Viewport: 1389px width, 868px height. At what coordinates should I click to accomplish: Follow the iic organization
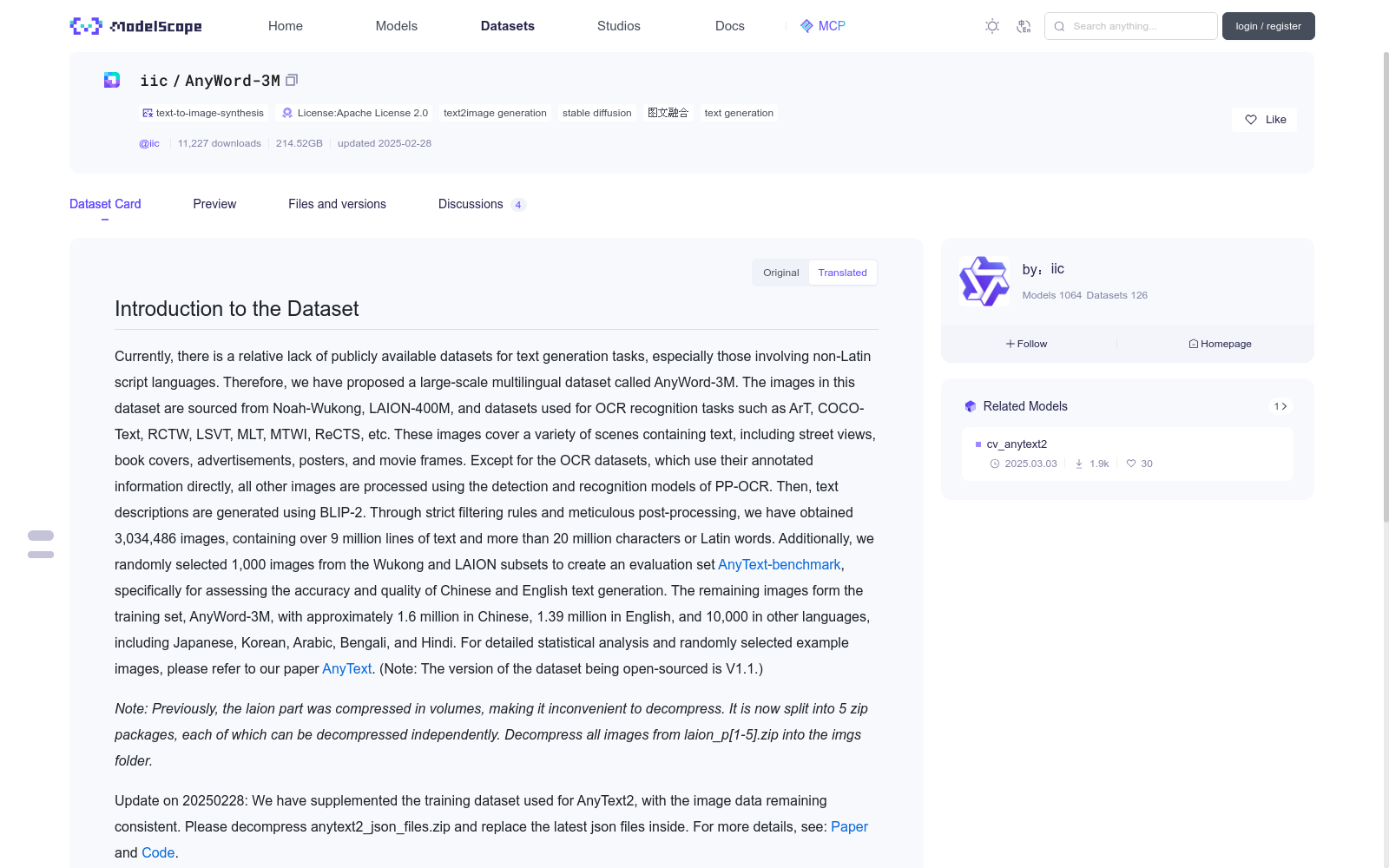click(x=1027, y=344)
